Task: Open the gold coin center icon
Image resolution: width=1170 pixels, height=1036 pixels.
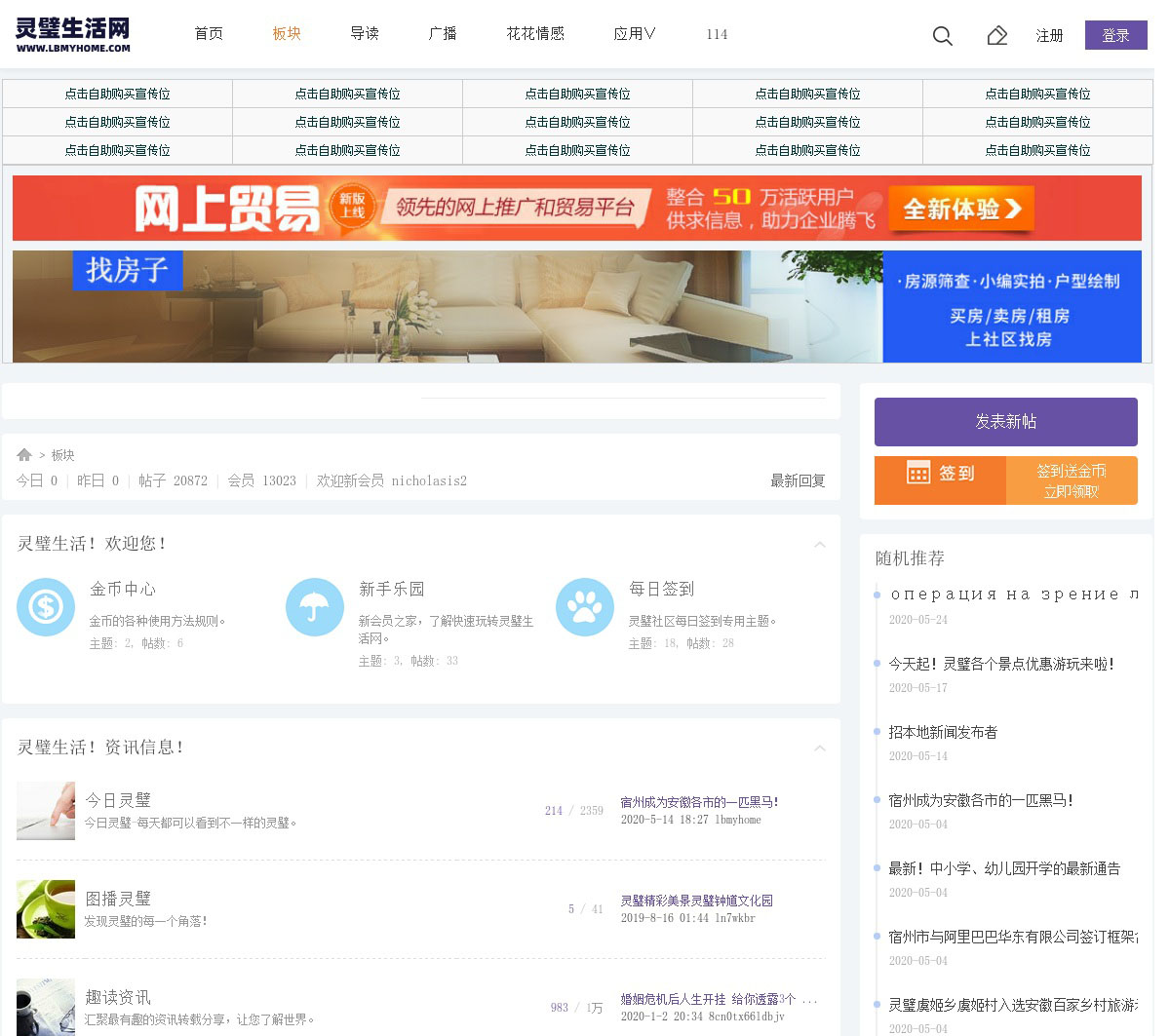Action: pyautogui.click(x=46, y=607)
